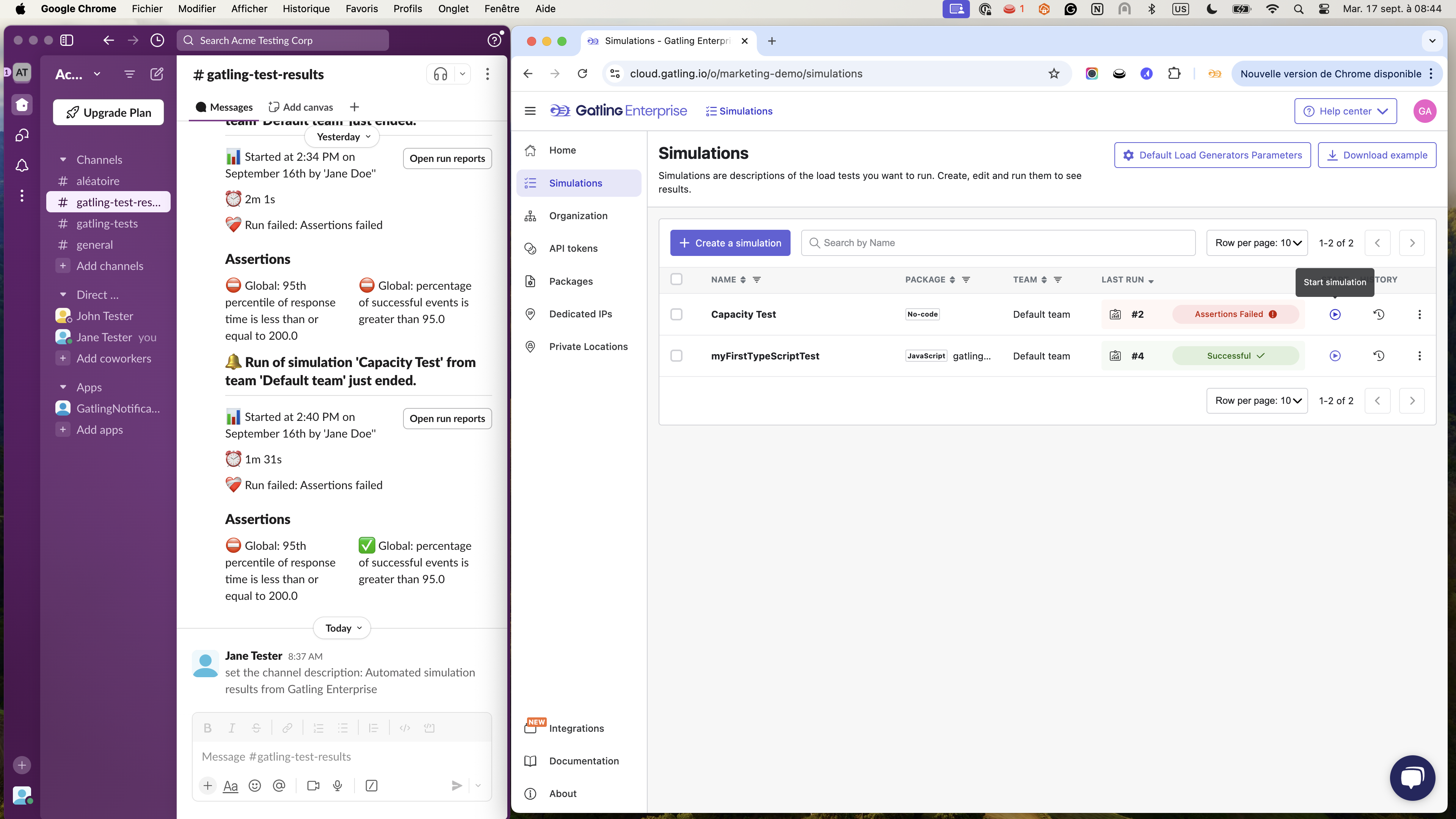The height and width of the screenshot is (819, 1456).
Task: Open Chrome extensions puzzle icon
Action: point(1174,74)
